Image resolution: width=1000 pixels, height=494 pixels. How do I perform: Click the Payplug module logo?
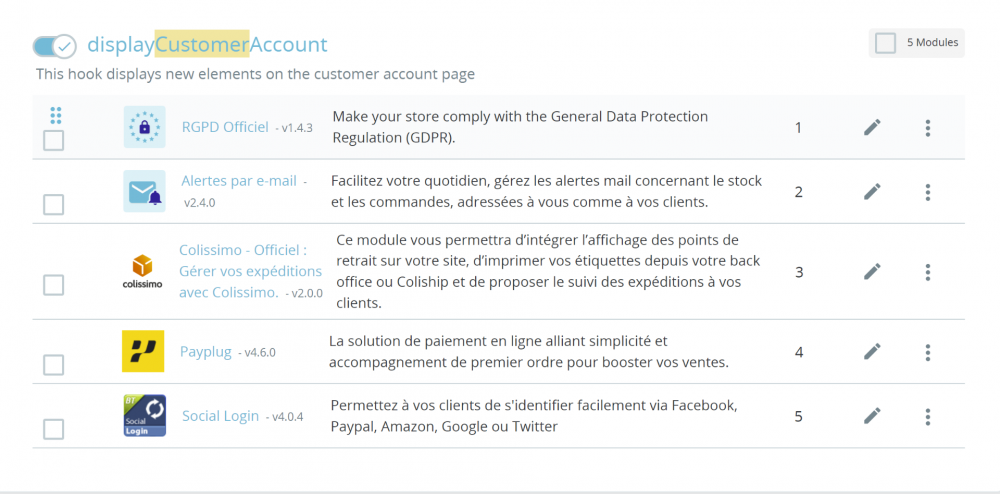tap(143, 351)
